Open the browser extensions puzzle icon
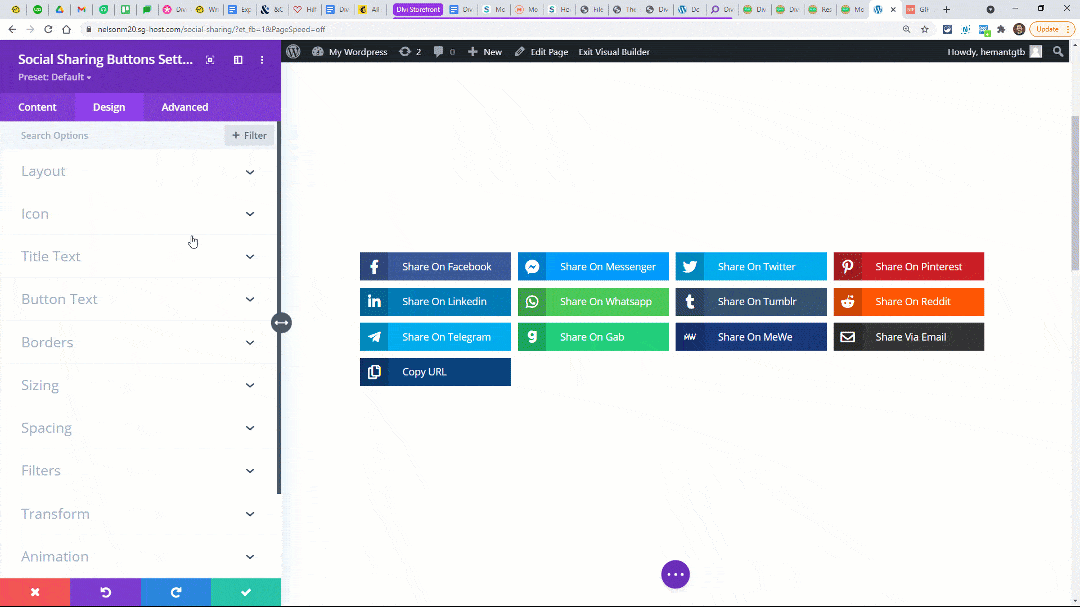This screenshot has height=607, width=1080. [x=1001, y=30]
